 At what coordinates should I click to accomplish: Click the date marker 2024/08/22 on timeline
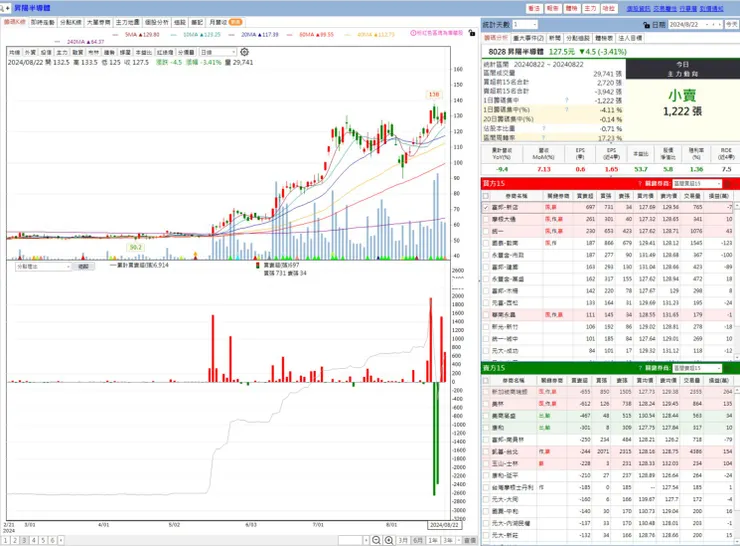tap(444, 525)
